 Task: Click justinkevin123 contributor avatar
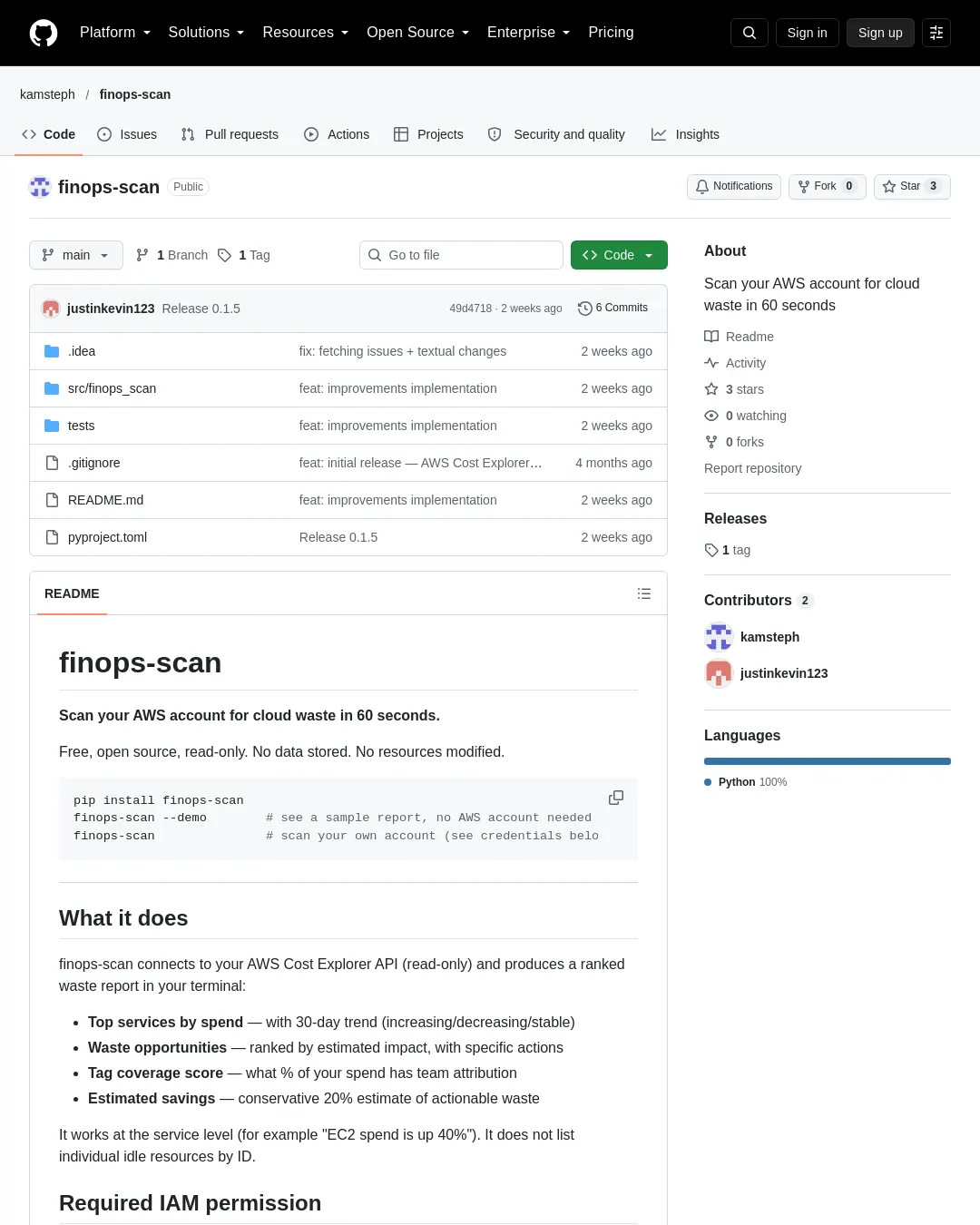click(719, 673)
